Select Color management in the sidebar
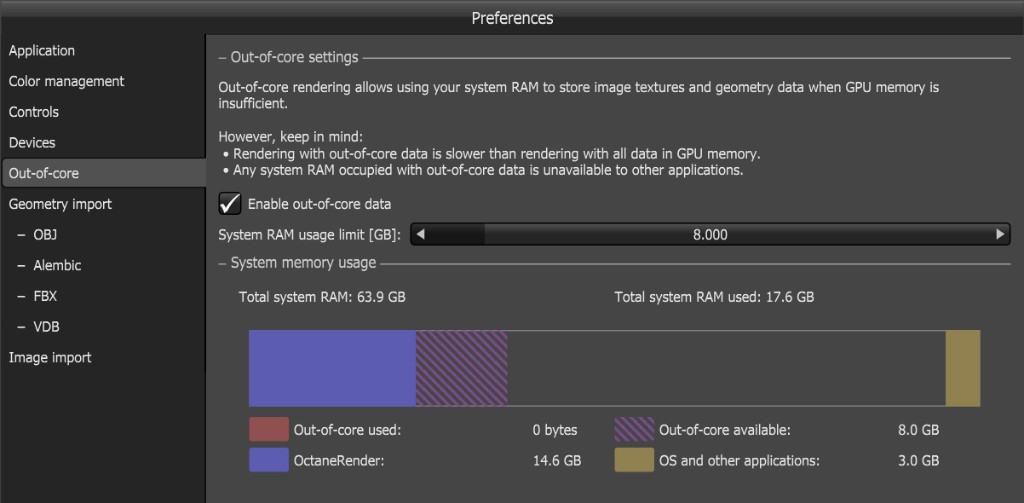 click(x=66, y=82)
